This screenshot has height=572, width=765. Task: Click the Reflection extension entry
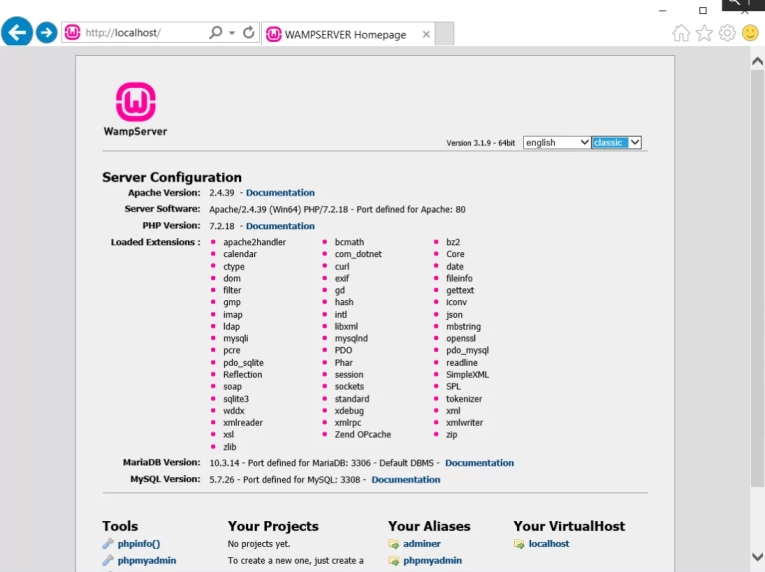coord(242,374)
